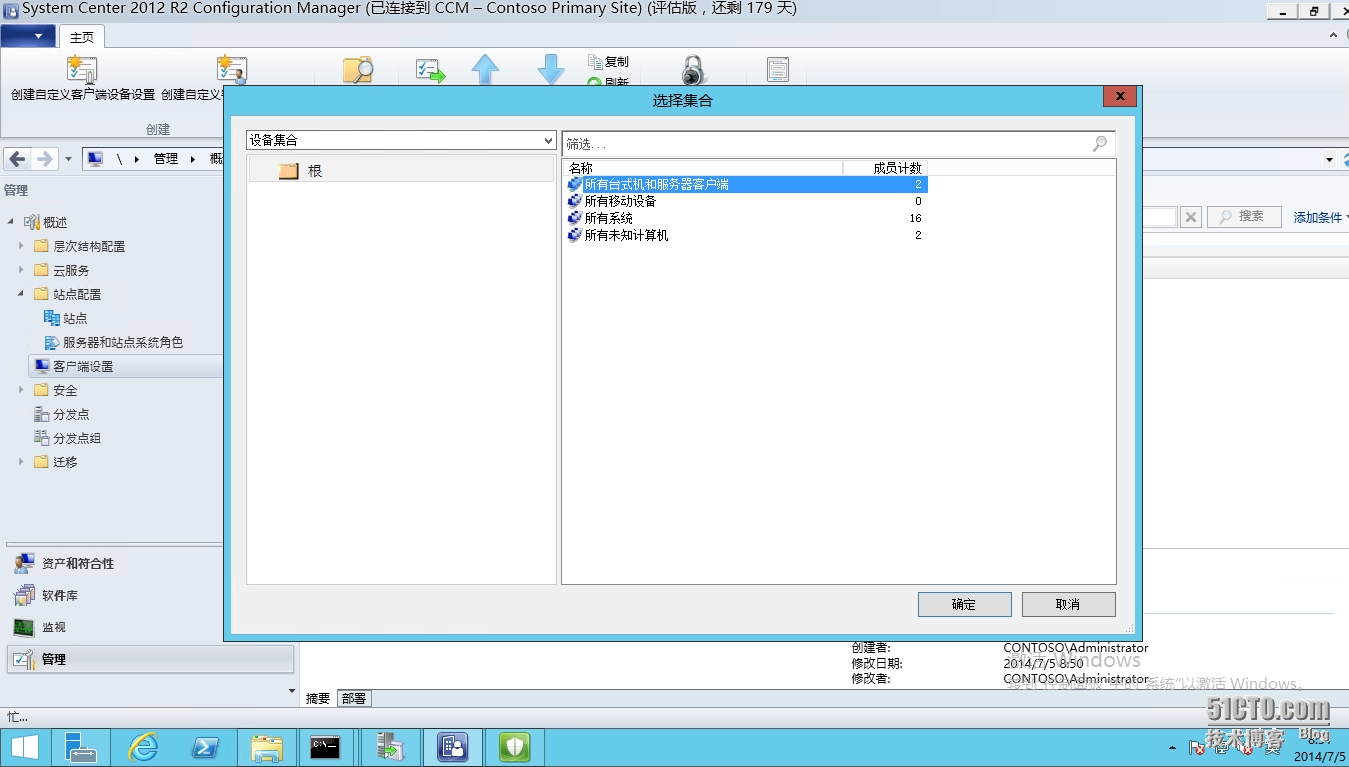Select 分发点 tree item

[x=61, y=414]
